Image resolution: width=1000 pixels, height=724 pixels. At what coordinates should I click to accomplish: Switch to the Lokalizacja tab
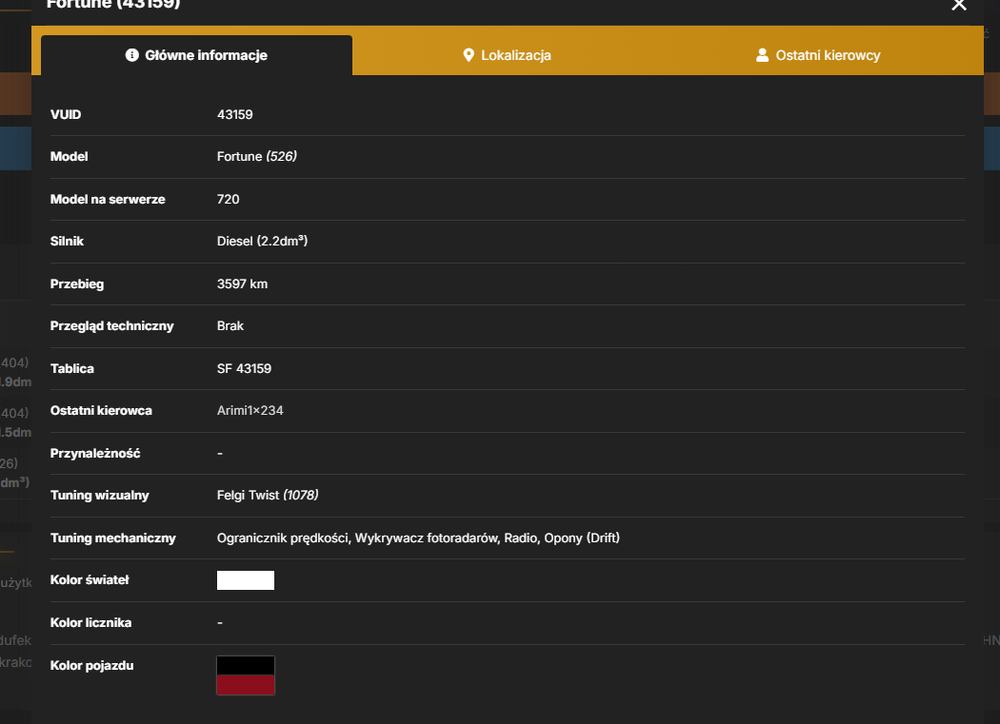pos(507,55)
